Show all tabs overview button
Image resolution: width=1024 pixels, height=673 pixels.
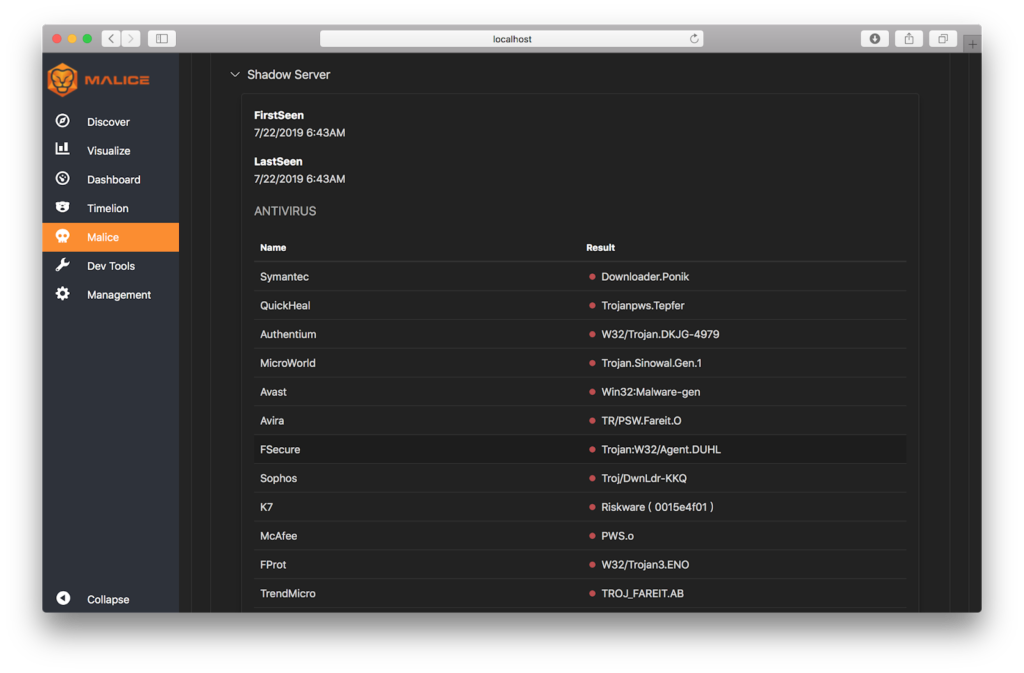[x=943, y=39]
